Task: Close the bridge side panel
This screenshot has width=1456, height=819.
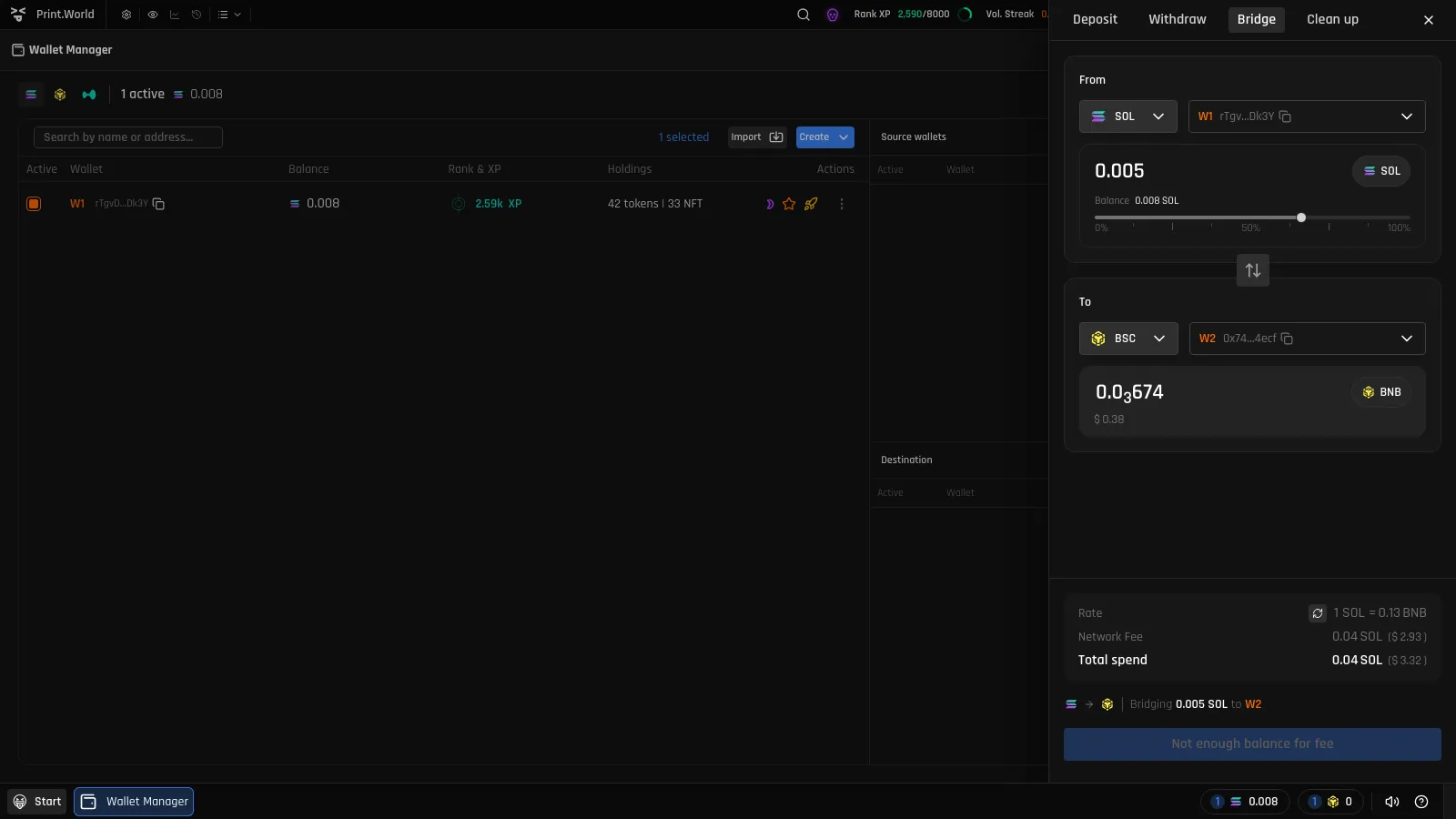Action: coord(1429,20)
